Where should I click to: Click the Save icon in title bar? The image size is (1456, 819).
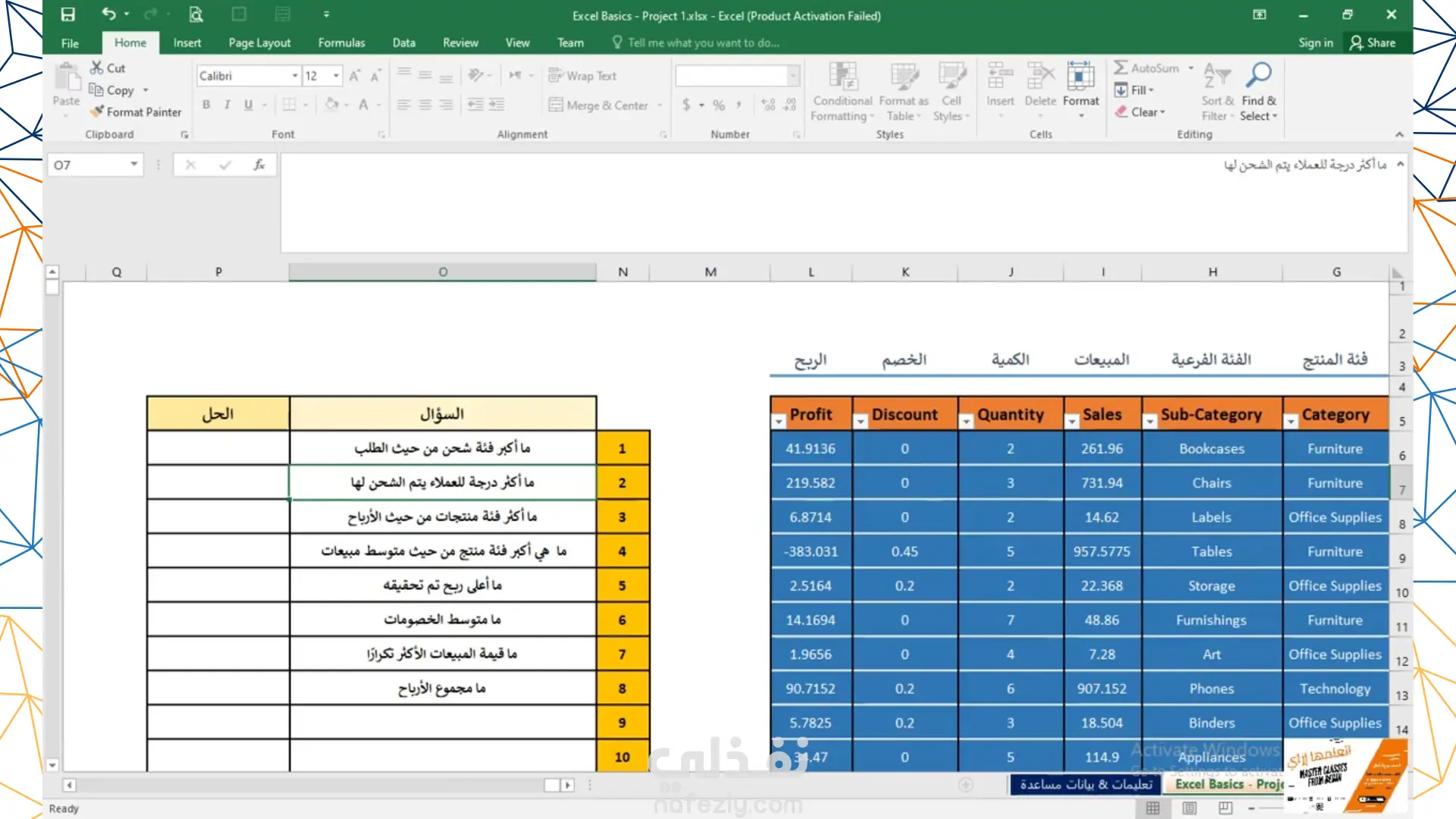click(x=68, y=14)
